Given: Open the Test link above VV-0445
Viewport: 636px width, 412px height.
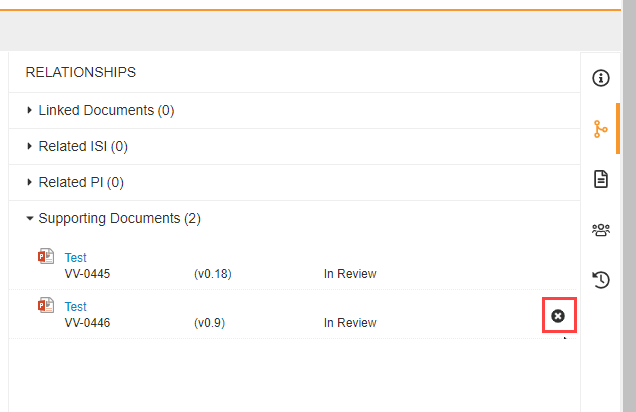Looking at the screenshot, I should (x=75, y=258).
